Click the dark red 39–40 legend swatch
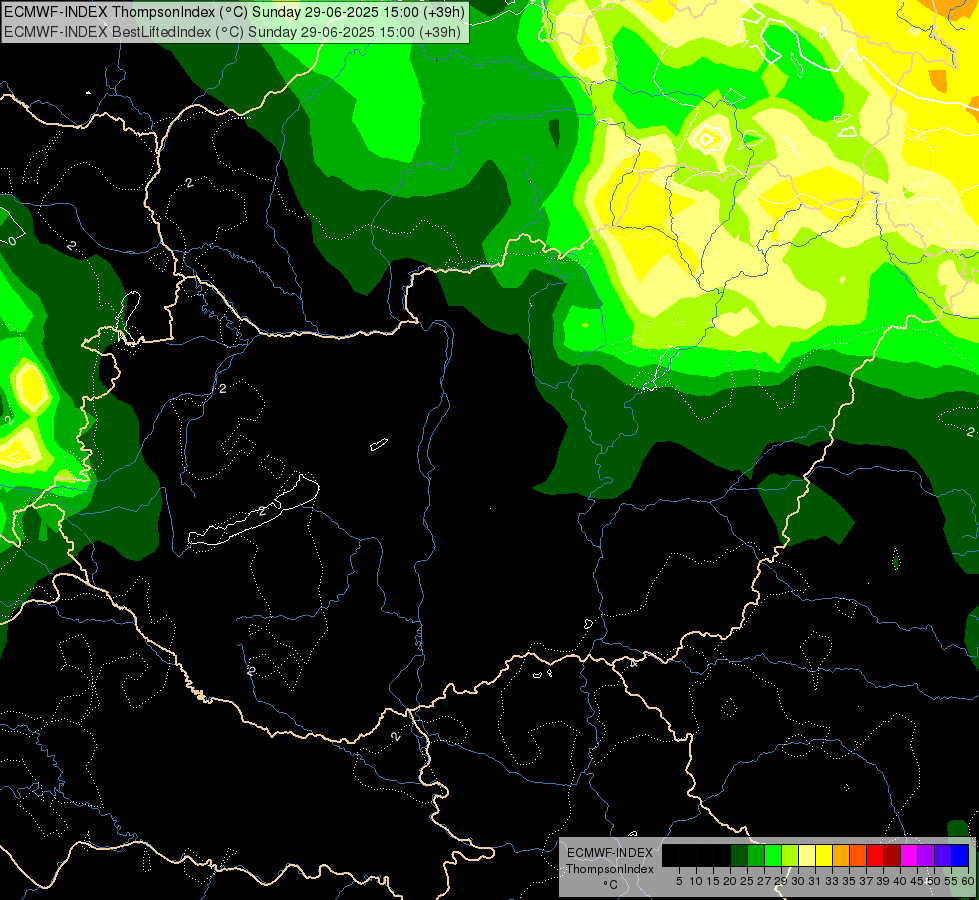The height and width of the screenshot is (900, 979). (x=892, y=855)
